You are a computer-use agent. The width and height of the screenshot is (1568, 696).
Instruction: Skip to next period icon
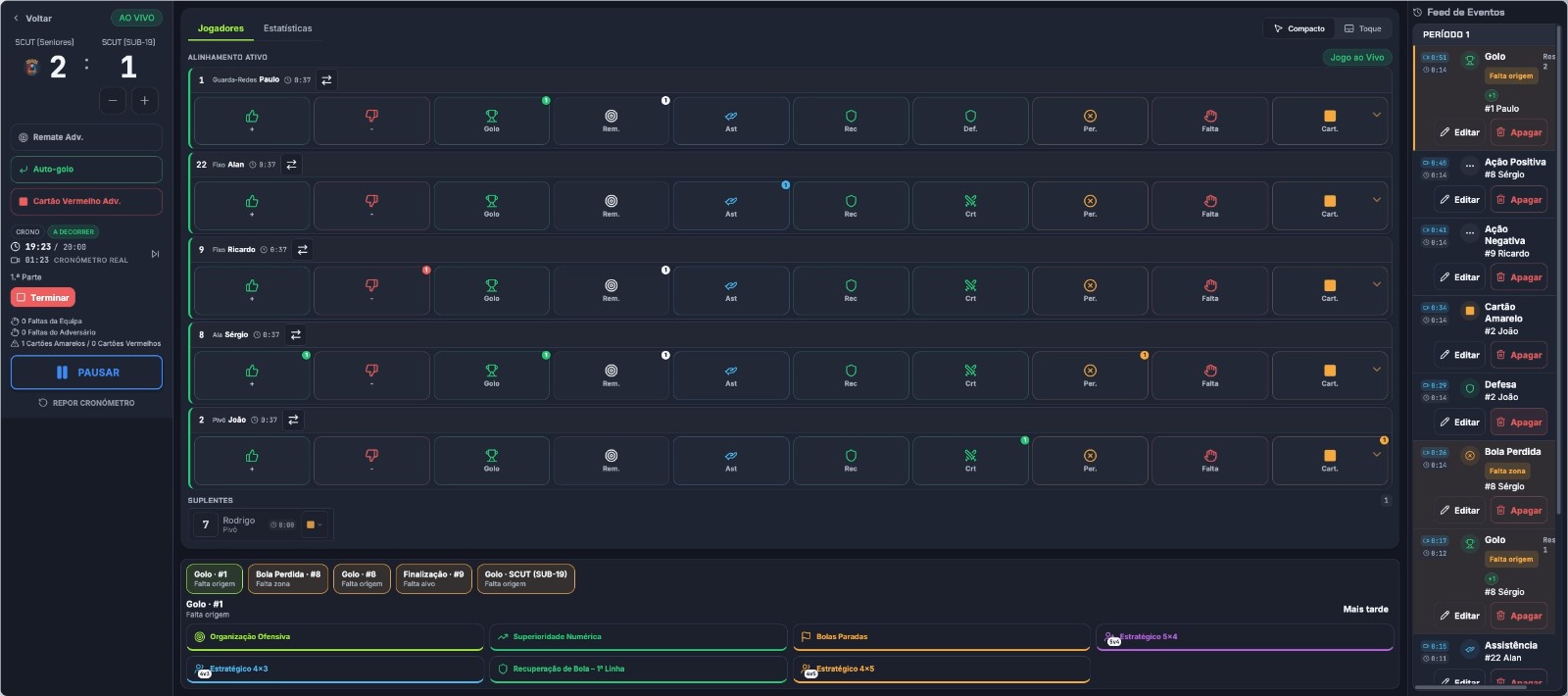(x=155, y=254)
